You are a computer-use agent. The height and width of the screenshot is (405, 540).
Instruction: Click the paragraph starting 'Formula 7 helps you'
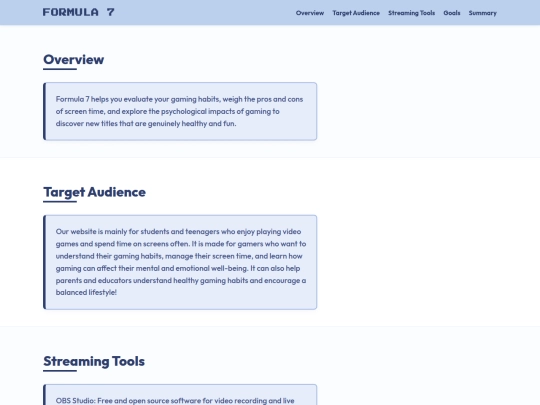coord(179,111)
